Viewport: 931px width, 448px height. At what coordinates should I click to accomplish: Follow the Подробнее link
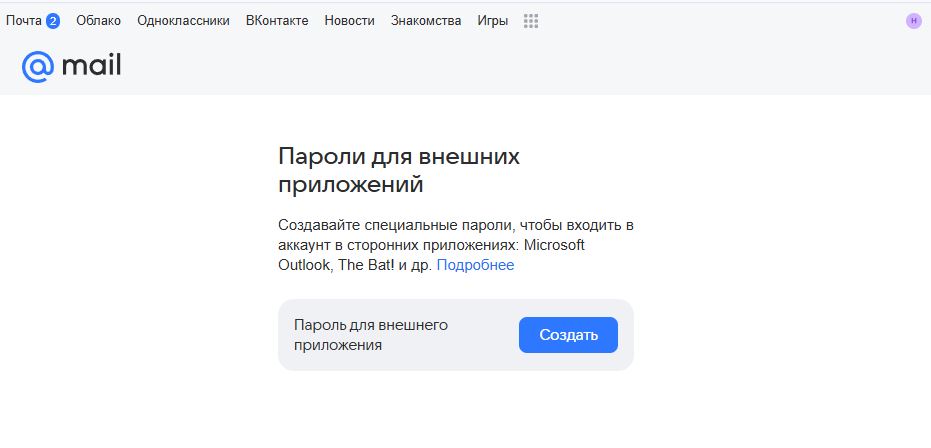(x=476, y=265)
